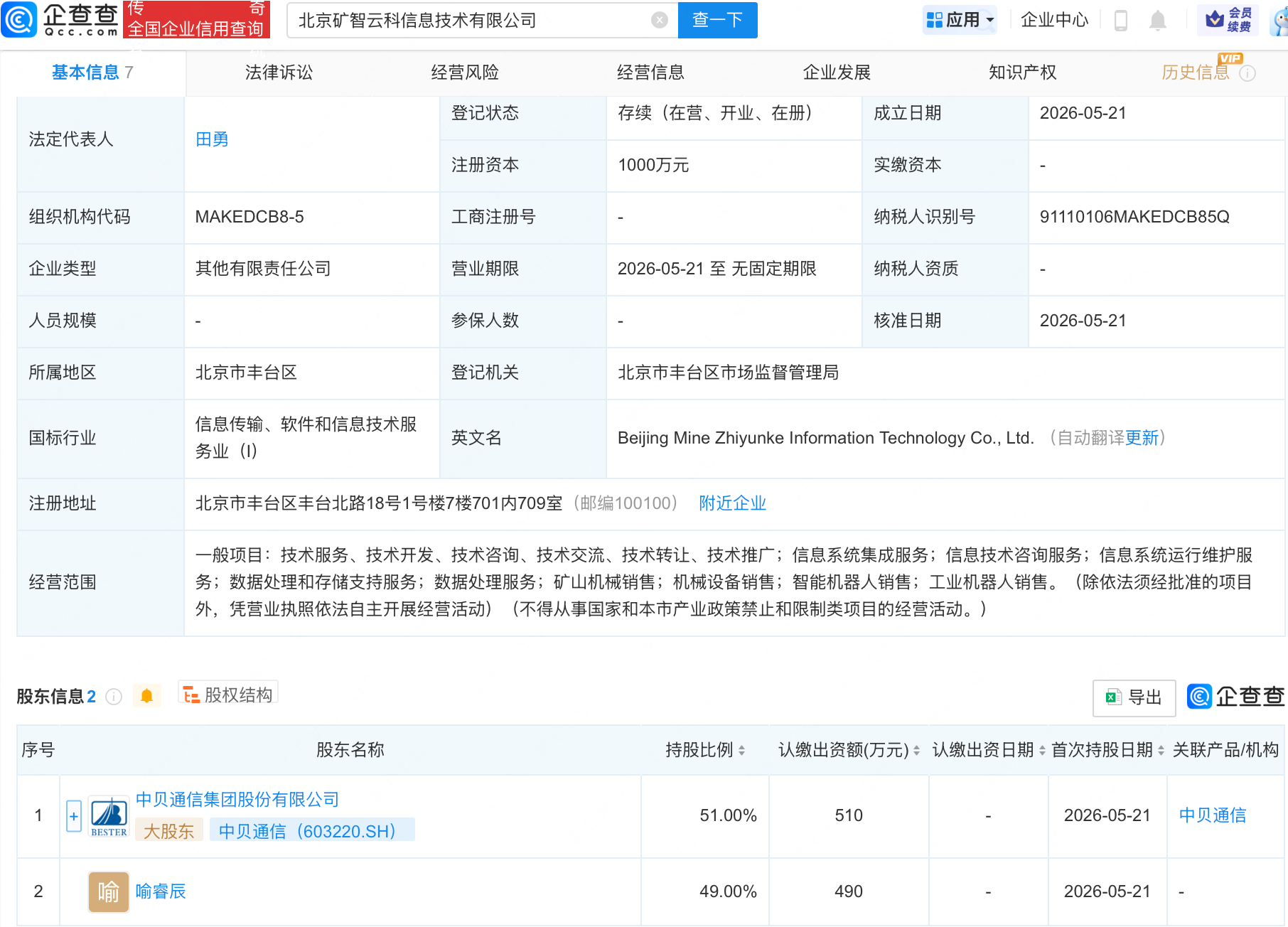
Task: Click the BESTER company logo thumbnail
Action: click(x=109, y=816)
